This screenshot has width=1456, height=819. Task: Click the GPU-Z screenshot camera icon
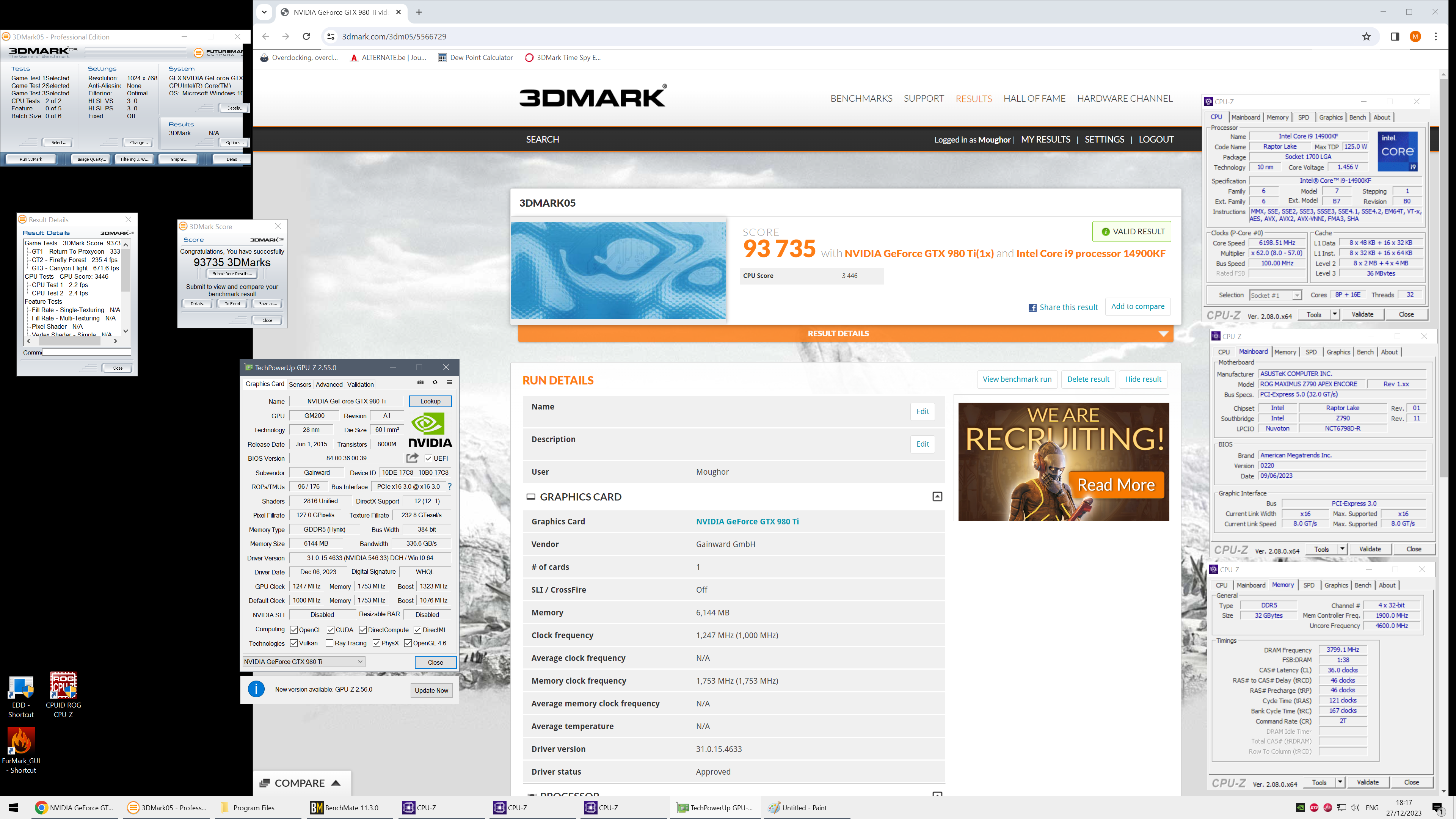[x=420, y=383]
